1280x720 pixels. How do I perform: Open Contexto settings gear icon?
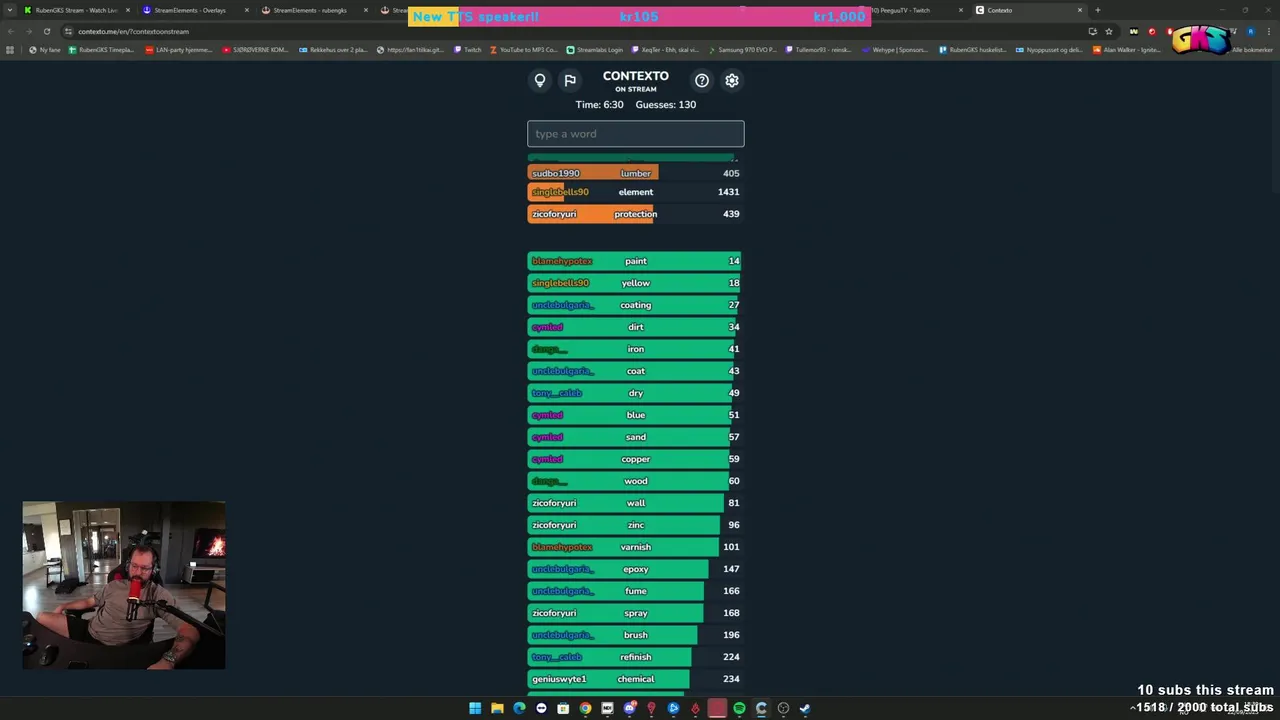click(732, 80)
